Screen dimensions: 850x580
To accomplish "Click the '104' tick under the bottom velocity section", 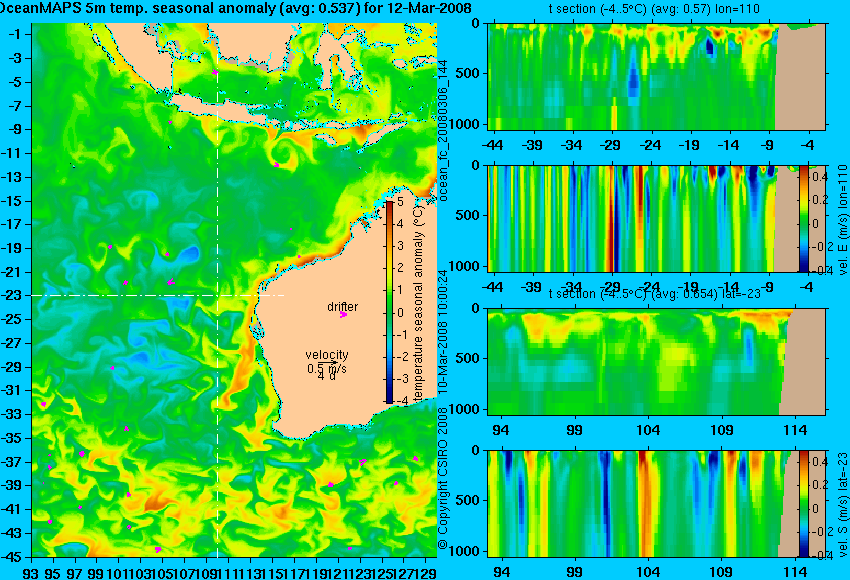I will click(x=648, y=572).
